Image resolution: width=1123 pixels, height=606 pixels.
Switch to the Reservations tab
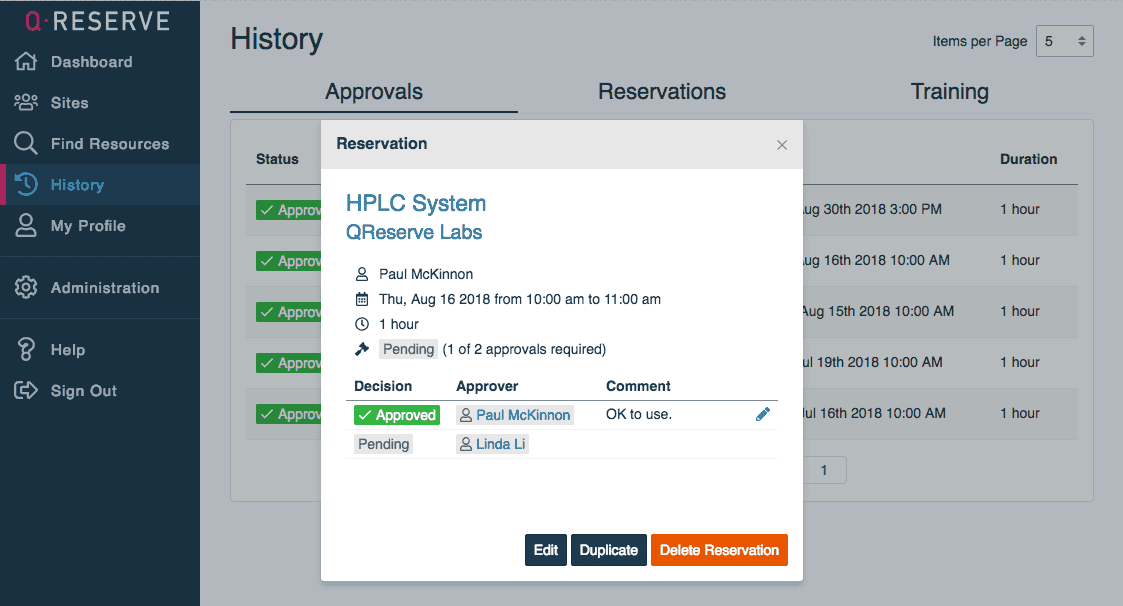[x=662, y=92]
